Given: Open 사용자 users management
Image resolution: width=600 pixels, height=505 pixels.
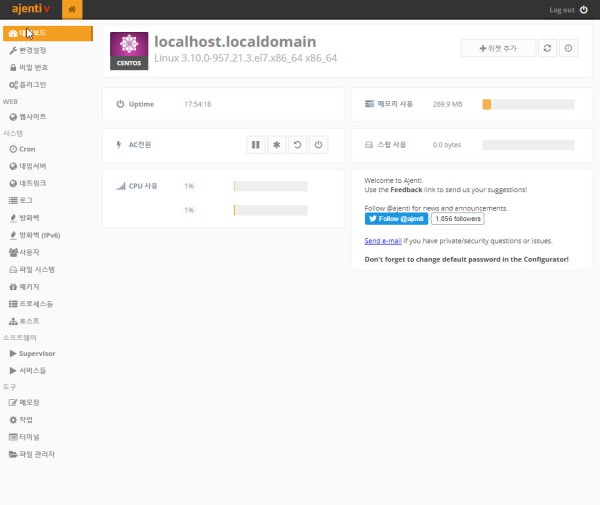Looking at the screenshot, I should pyautogui.click(x=24, y=252).
